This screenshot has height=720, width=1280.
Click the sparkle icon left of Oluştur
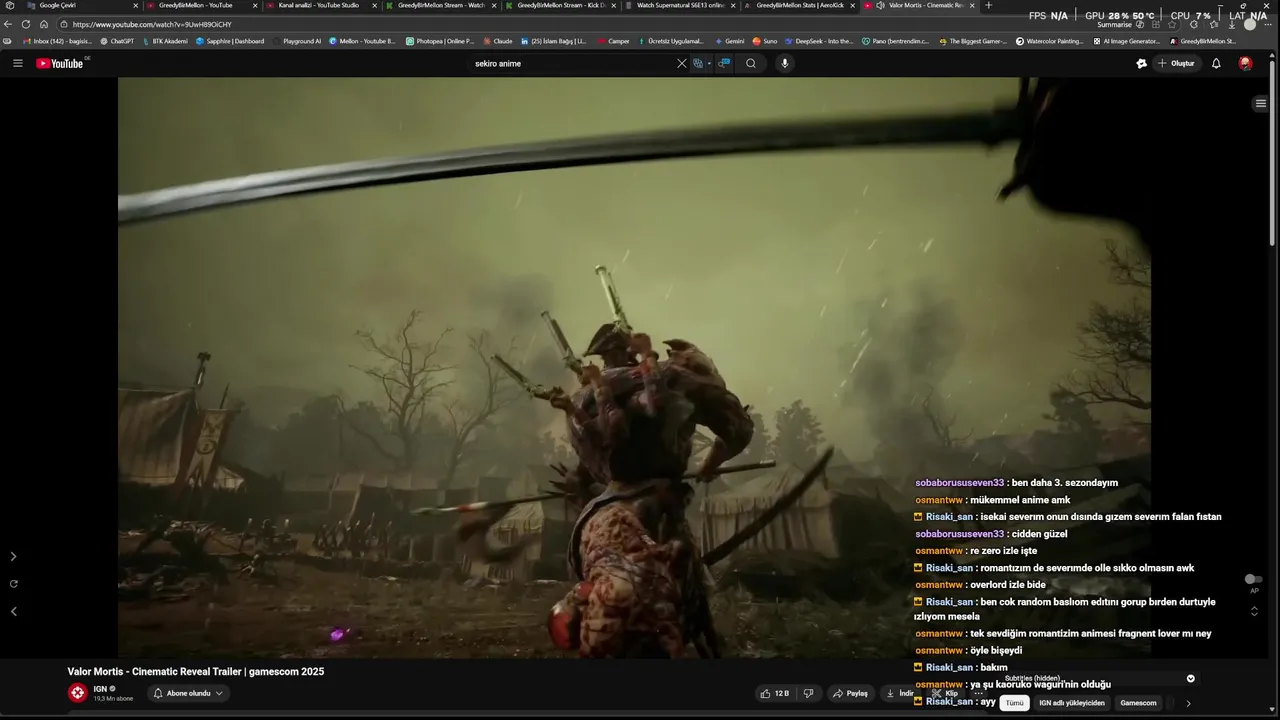coord(1141,63)
